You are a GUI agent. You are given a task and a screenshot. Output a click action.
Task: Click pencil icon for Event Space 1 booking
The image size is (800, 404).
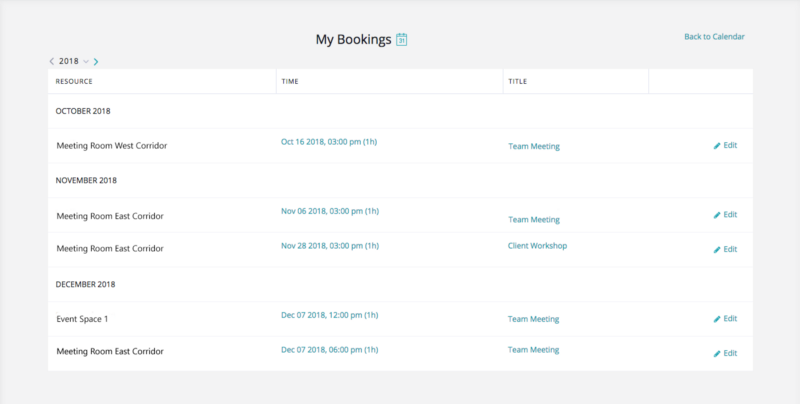(x=717, y=319)
